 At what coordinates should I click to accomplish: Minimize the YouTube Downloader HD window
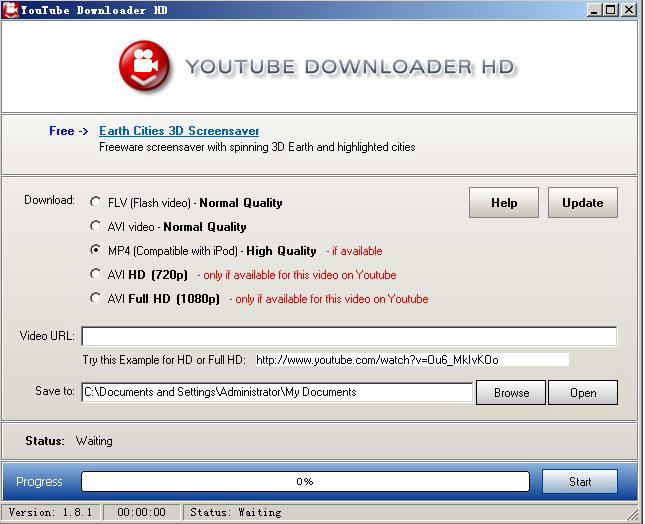[594, 9]
